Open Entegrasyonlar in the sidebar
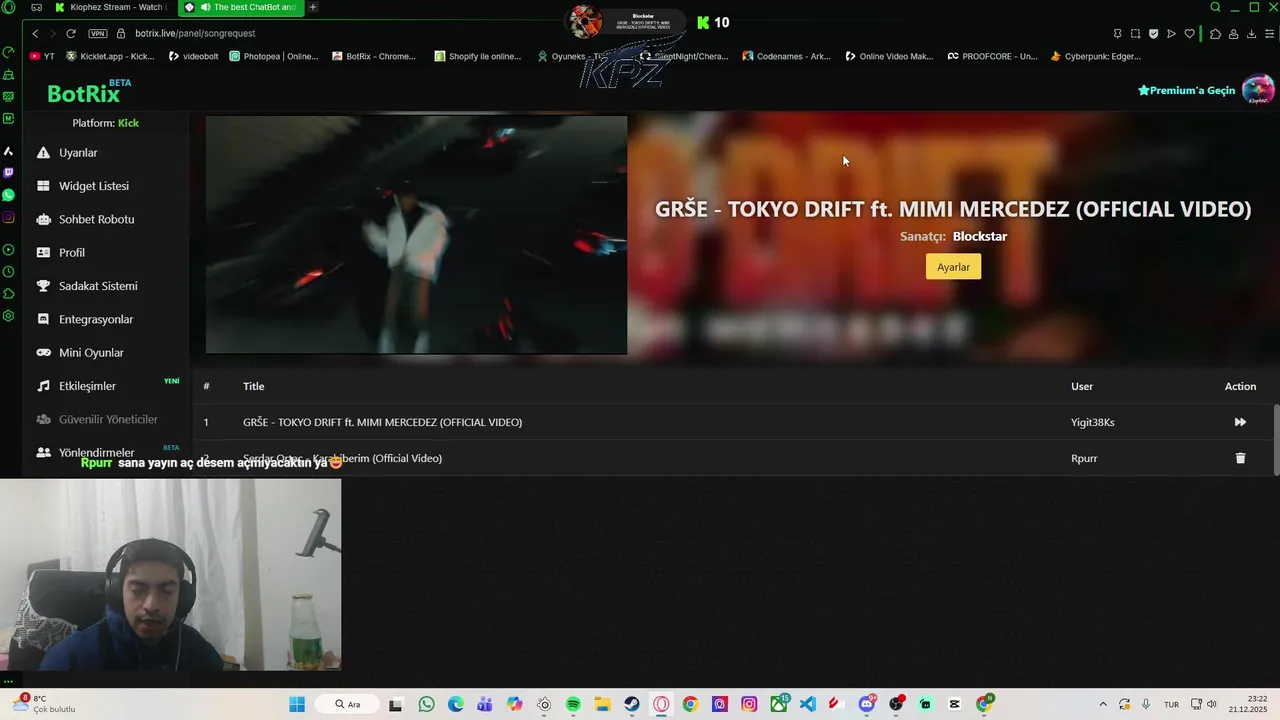 coord(85,319)
